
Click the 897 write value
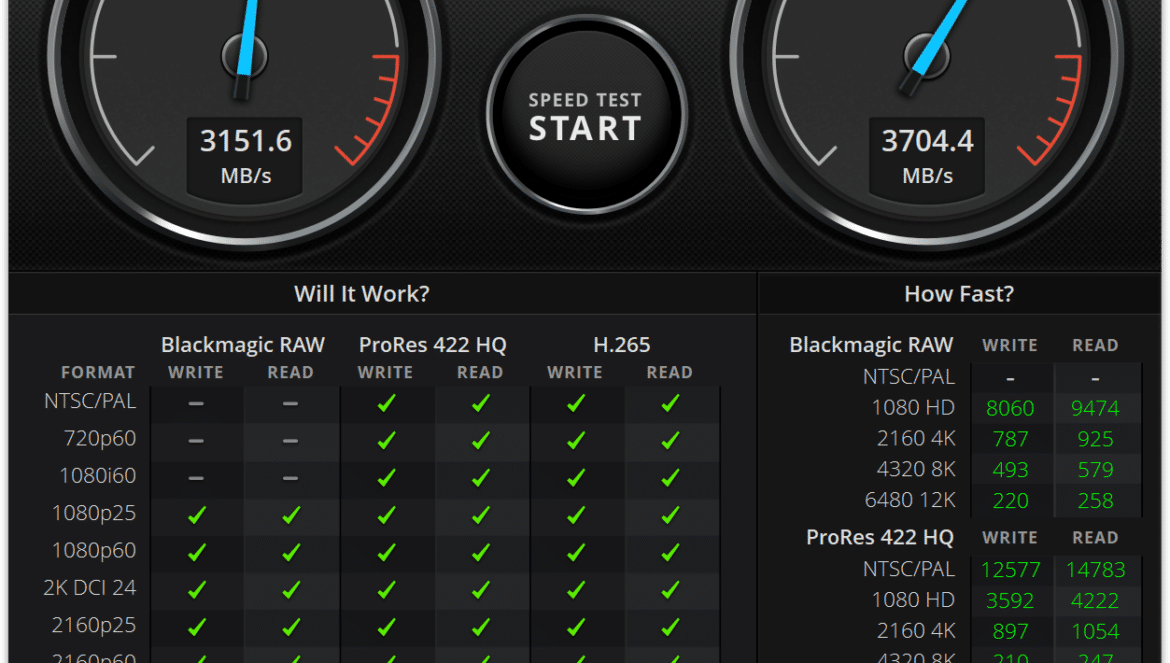(x=1010, y=631)
